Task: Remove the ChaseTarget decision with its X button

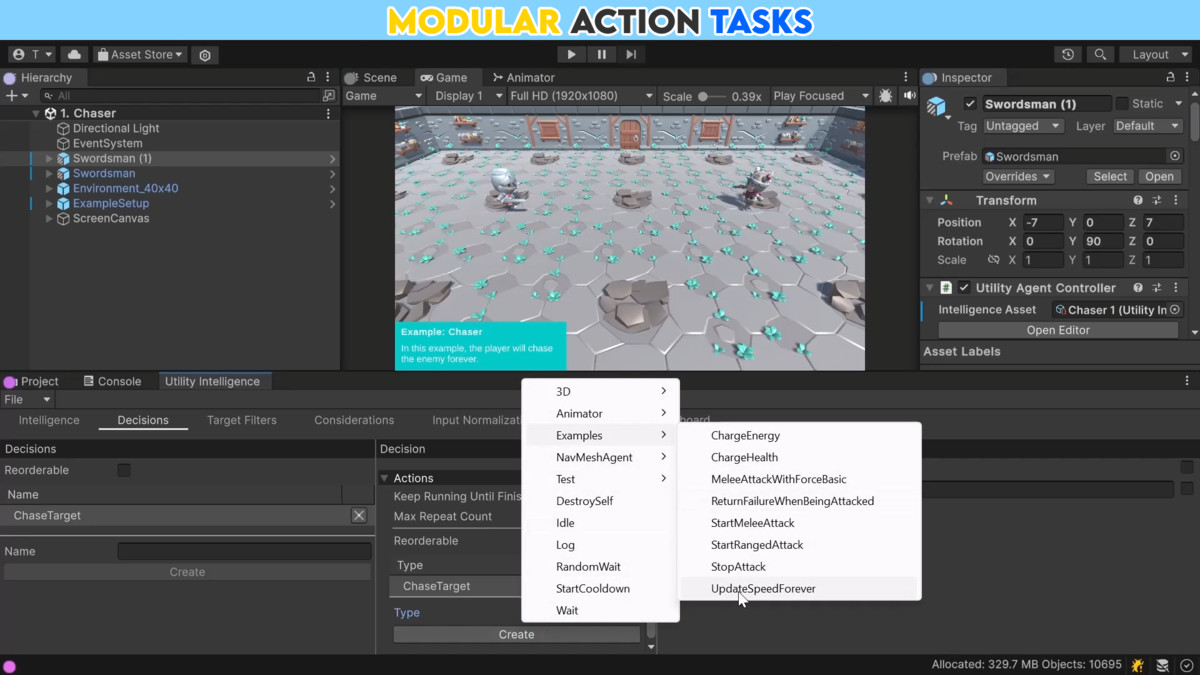Action: (359, 515)
